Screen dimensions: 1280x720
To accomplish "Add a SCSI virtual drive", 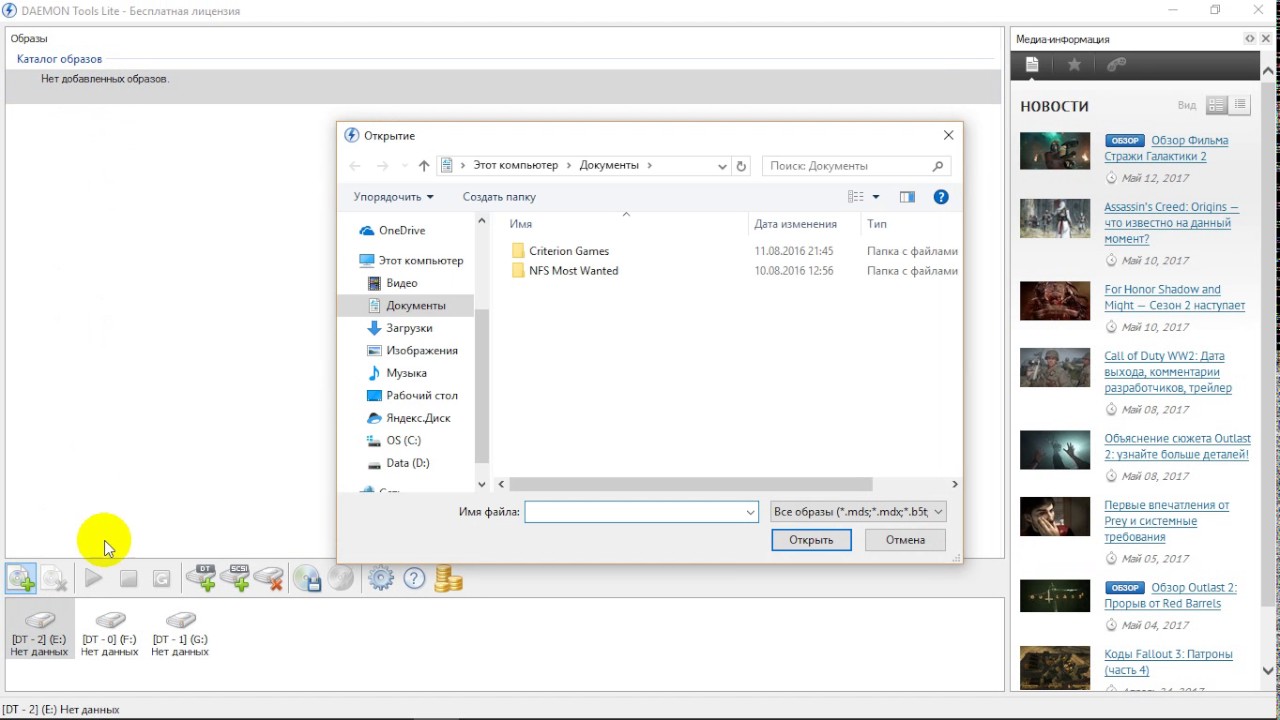I will pyautogui.click(x=235, y=578).
